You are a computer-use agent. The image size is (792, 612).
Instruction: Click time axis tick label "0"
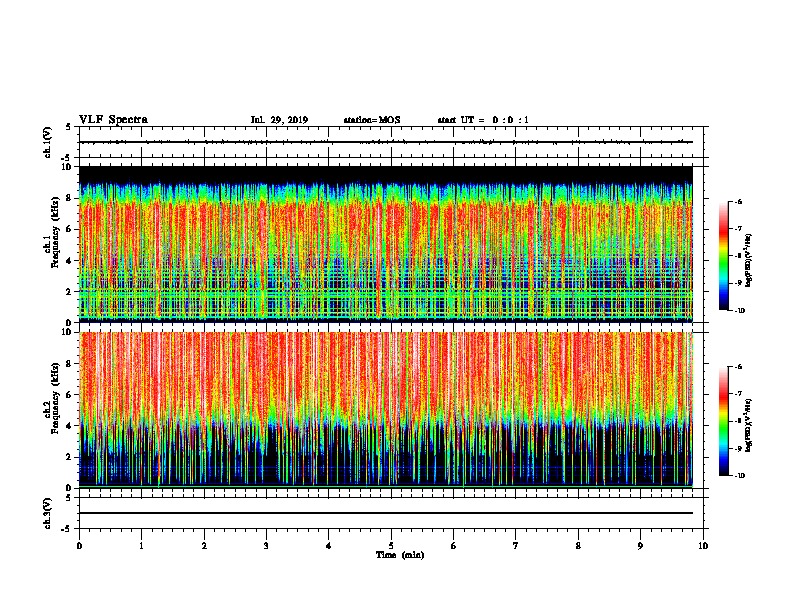[x=79, y=546]
